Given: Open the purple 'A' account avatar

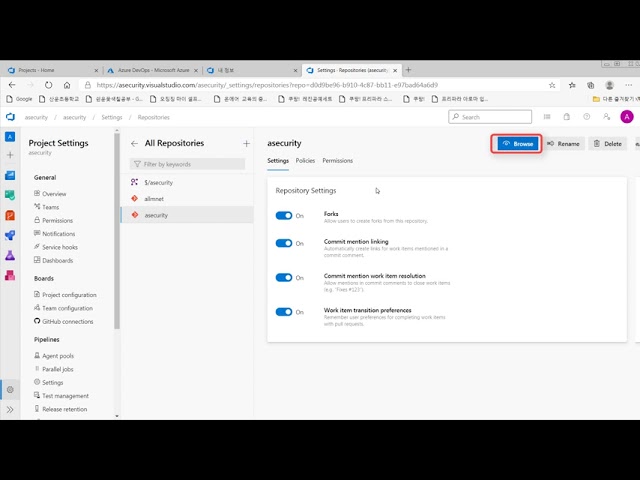Looking at the screenshot, I should 627,117.
